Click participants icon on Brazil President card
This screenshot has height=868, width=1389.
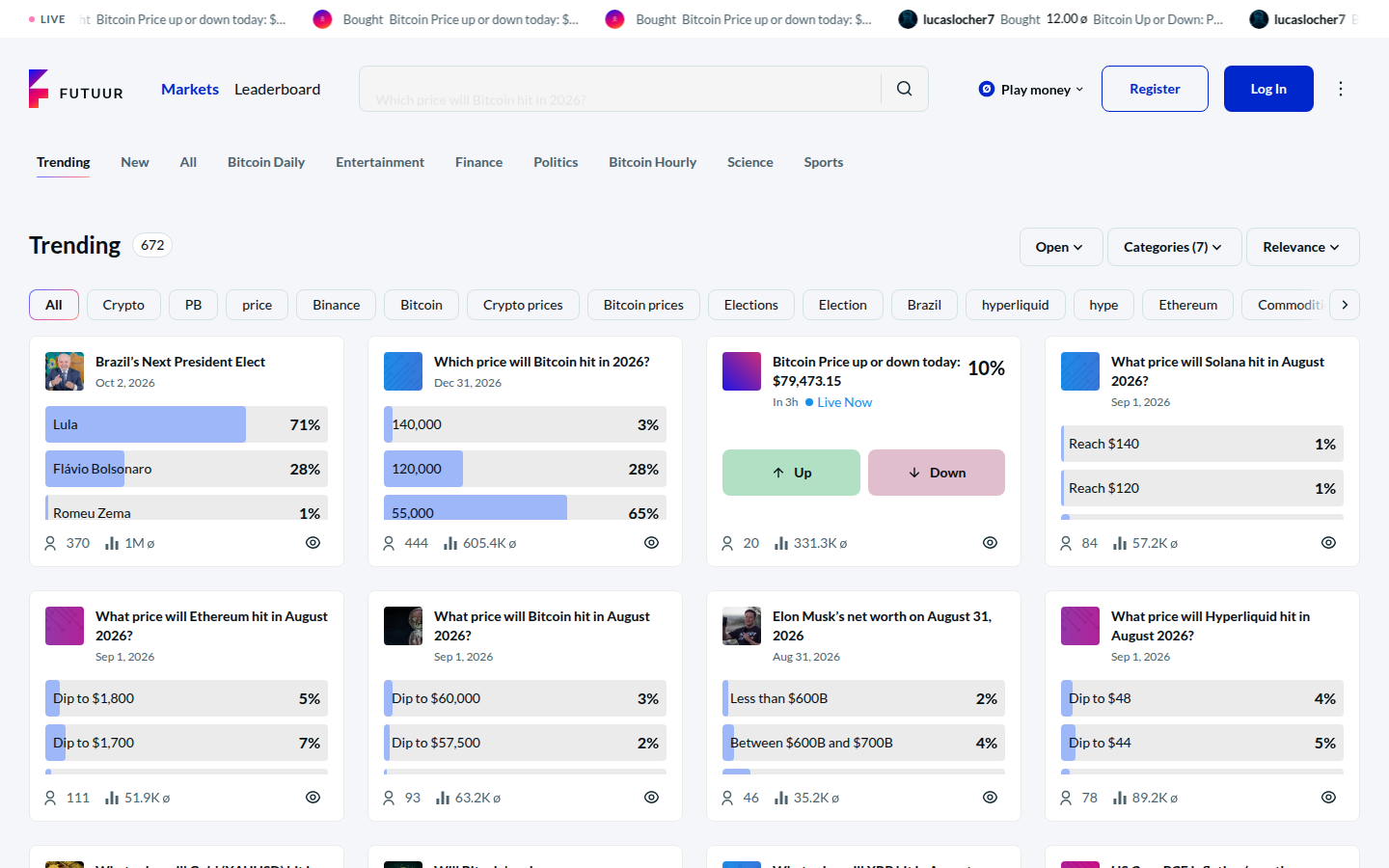click(50, 543)
